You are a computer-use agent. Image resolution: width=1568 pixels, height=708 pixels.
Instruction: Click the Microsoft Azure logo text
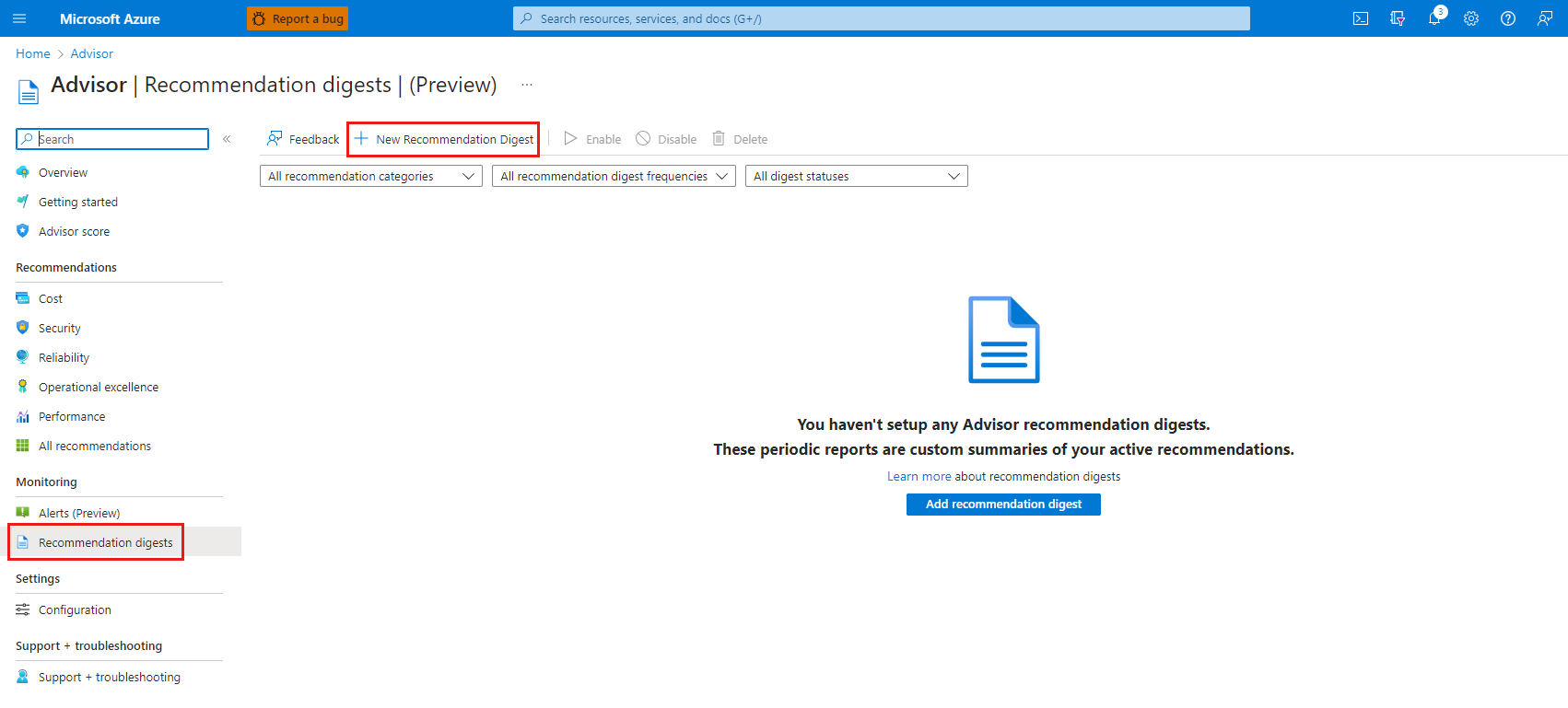coord(110,18)
